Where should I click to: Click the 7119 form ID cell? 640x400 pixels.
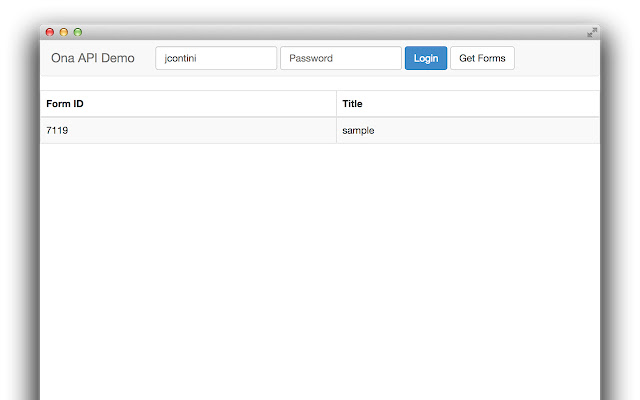(57, 130)
